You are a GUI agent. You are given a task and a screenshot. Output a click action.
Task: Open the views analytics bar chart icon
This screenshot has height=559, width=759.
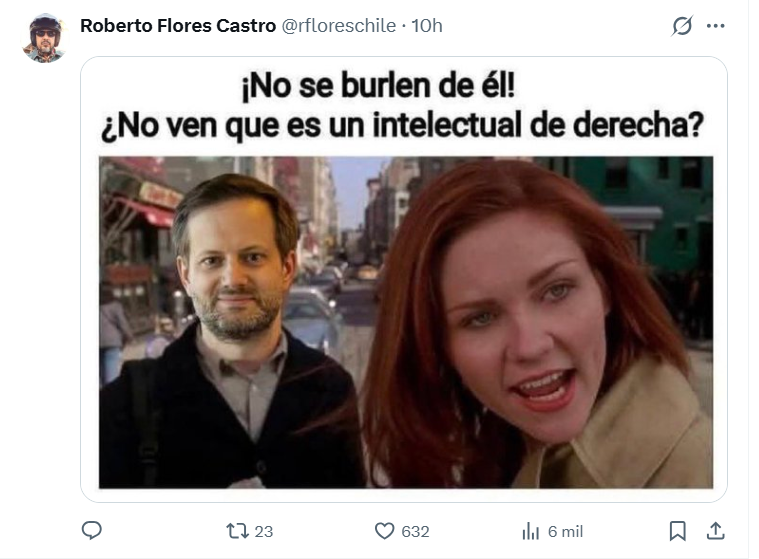[531, 531]
